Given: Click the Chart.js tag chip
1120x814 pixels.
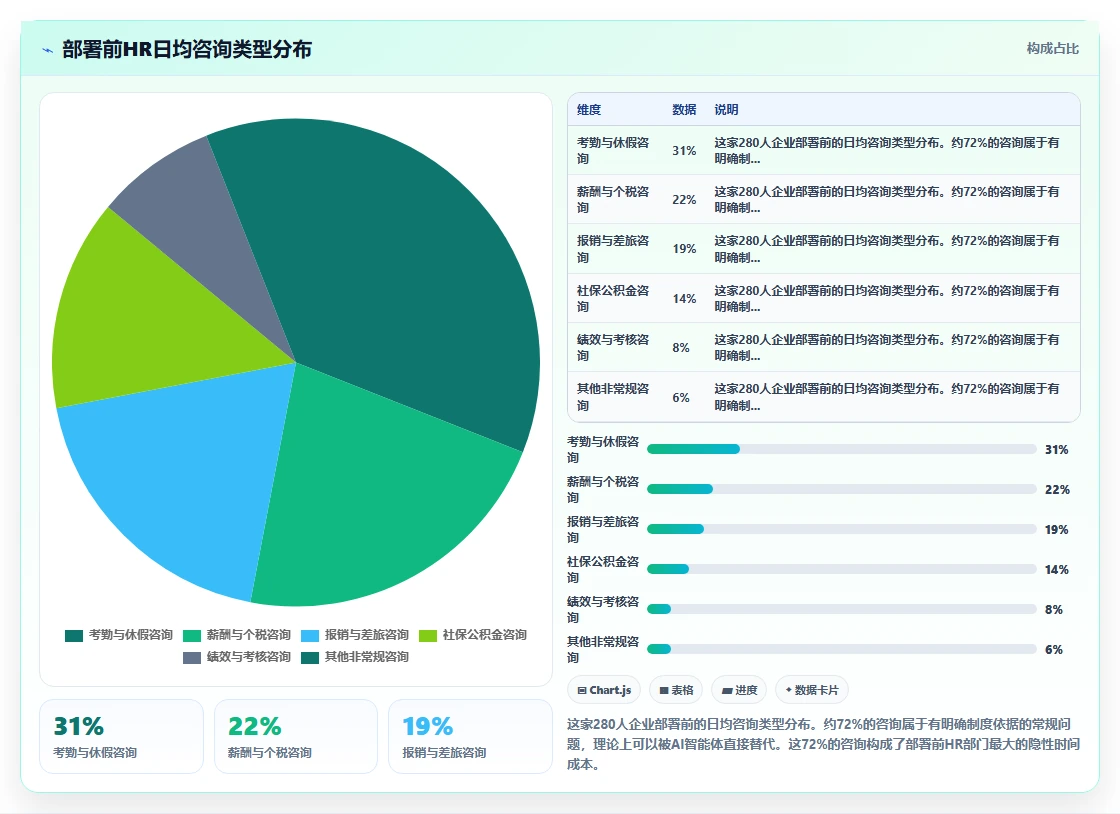Looking at the screenshot, I should (604, 690).
